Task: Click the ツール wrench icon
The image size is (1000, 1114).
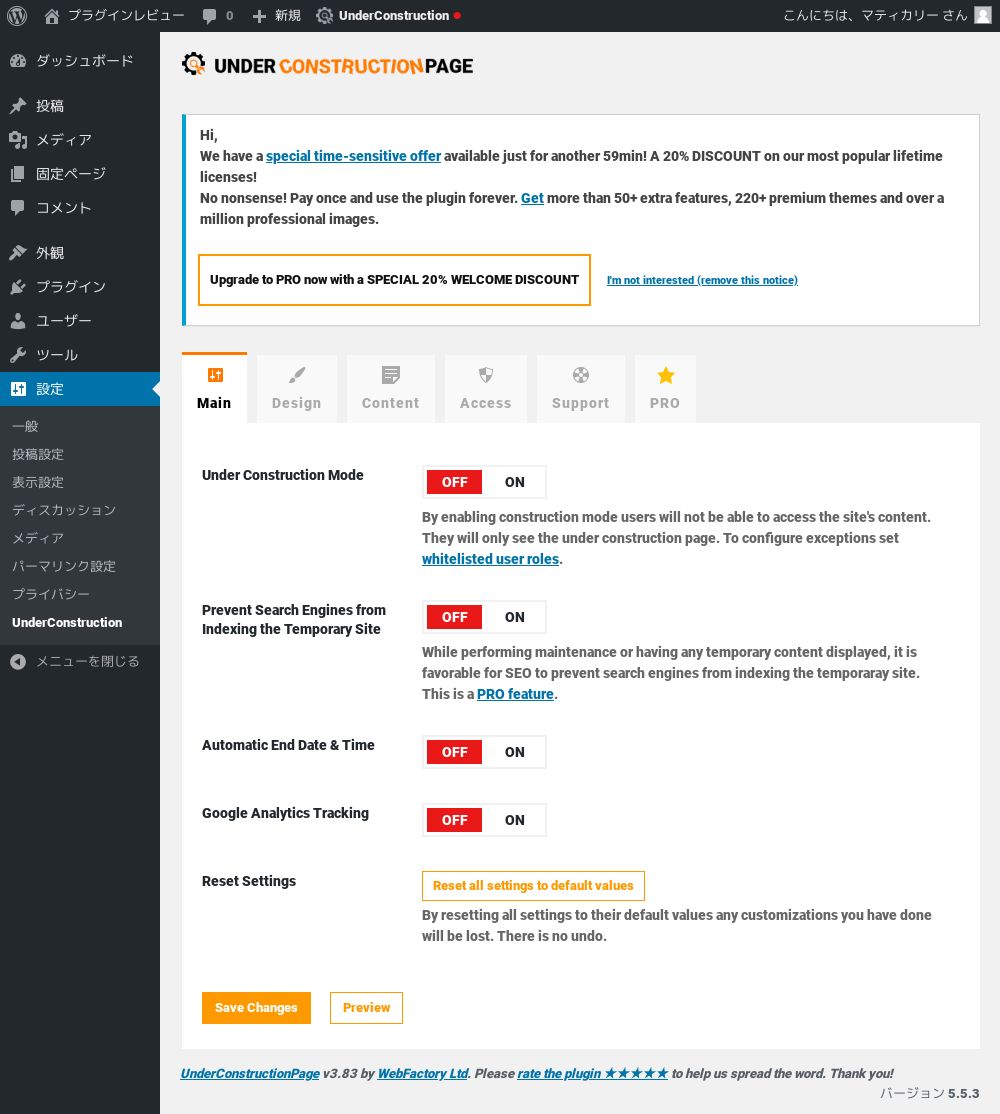Action: 18,355
